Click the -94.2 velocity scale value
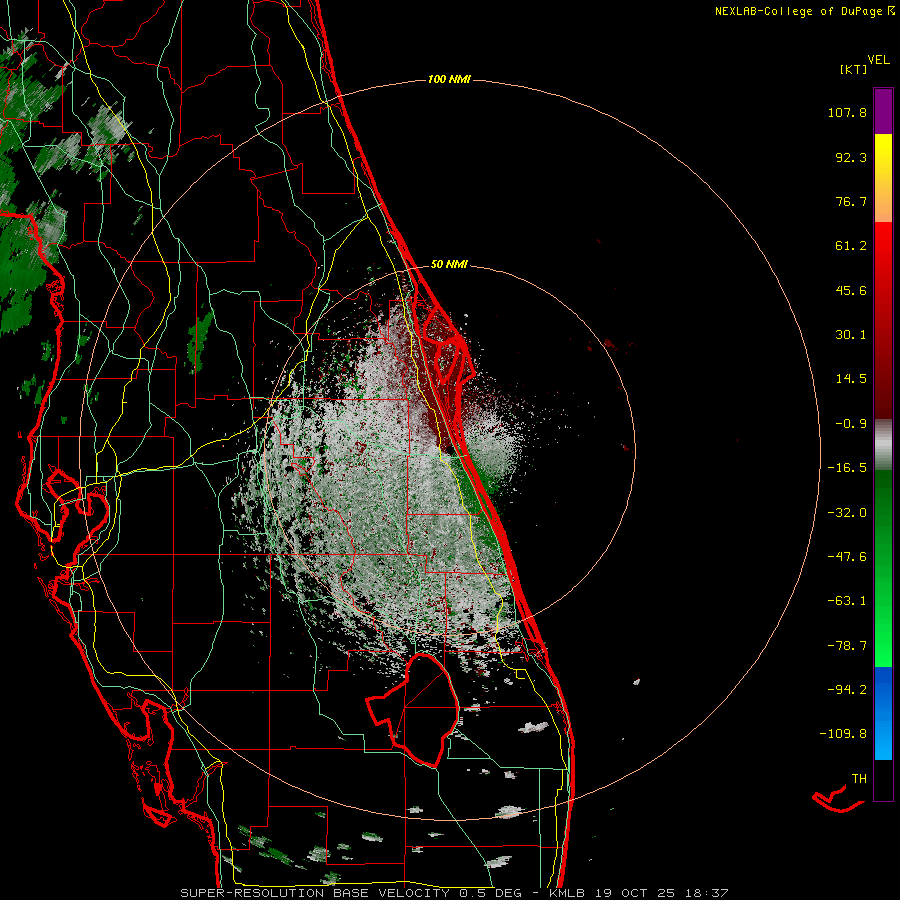Image resolution: width=900 pixels, height=900 pixels. (847, 689)
